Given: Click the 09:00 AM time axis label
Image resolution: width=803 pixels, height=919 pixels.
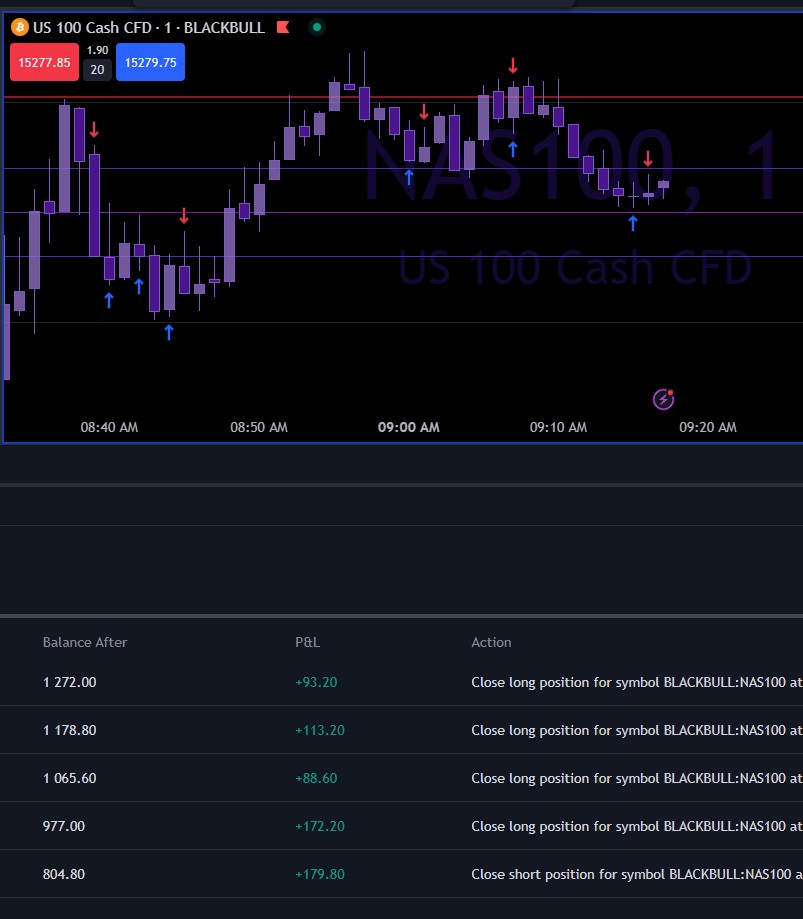Looking at the screenshot, I should click(x=409, y=427).
